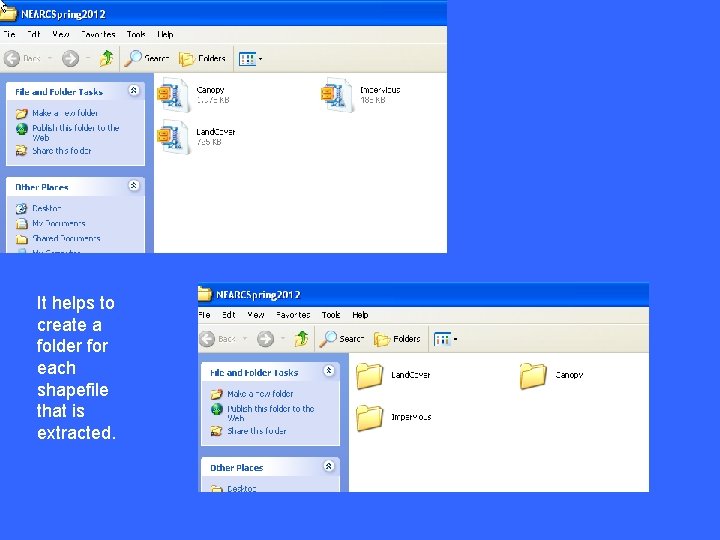
Task: Select the Impervious folder icon
Action: [x=369, y=418]
